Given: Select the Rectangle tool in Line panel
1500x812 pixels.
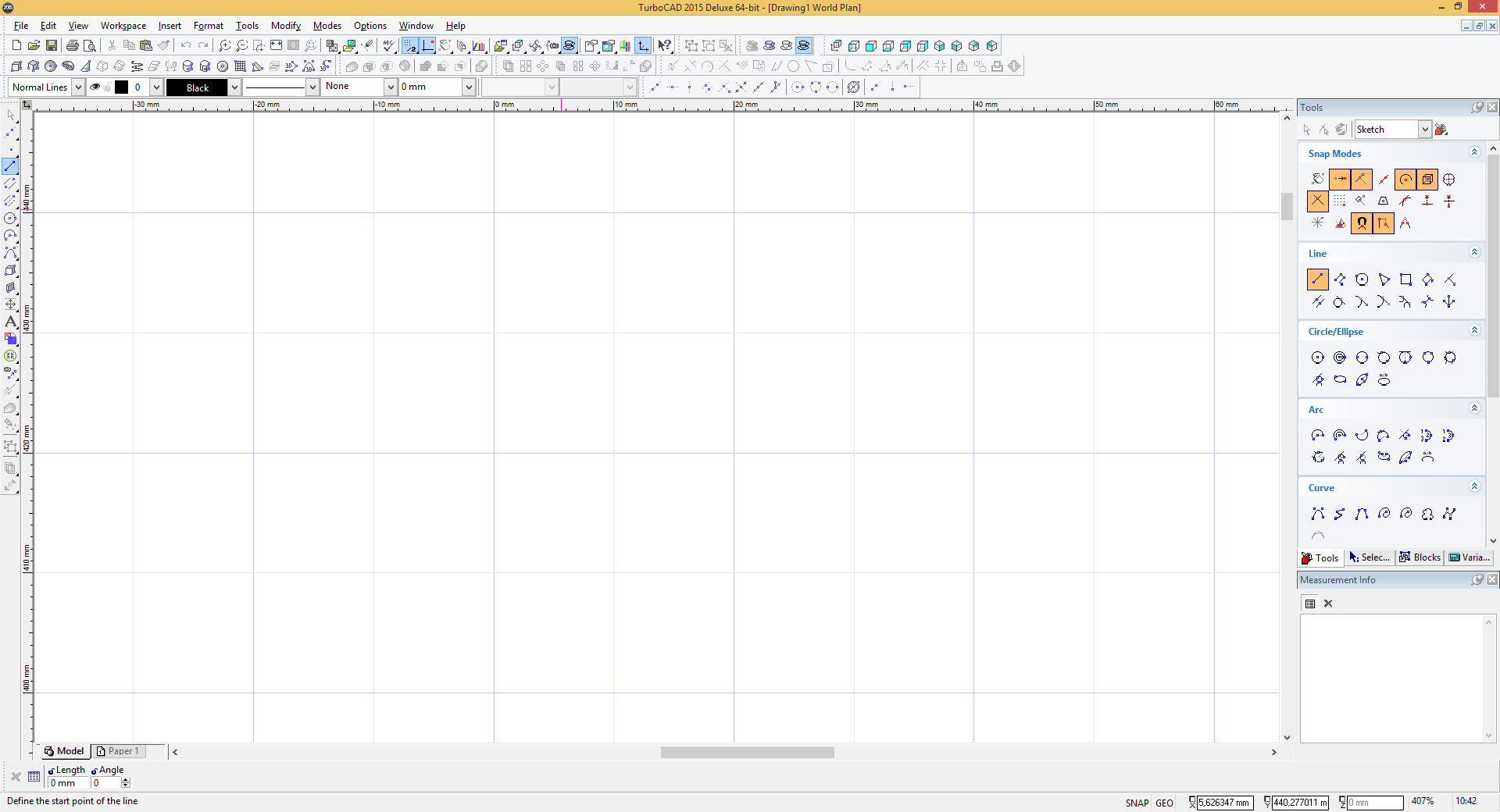Looking at the screenshot, I should 1405,280.
